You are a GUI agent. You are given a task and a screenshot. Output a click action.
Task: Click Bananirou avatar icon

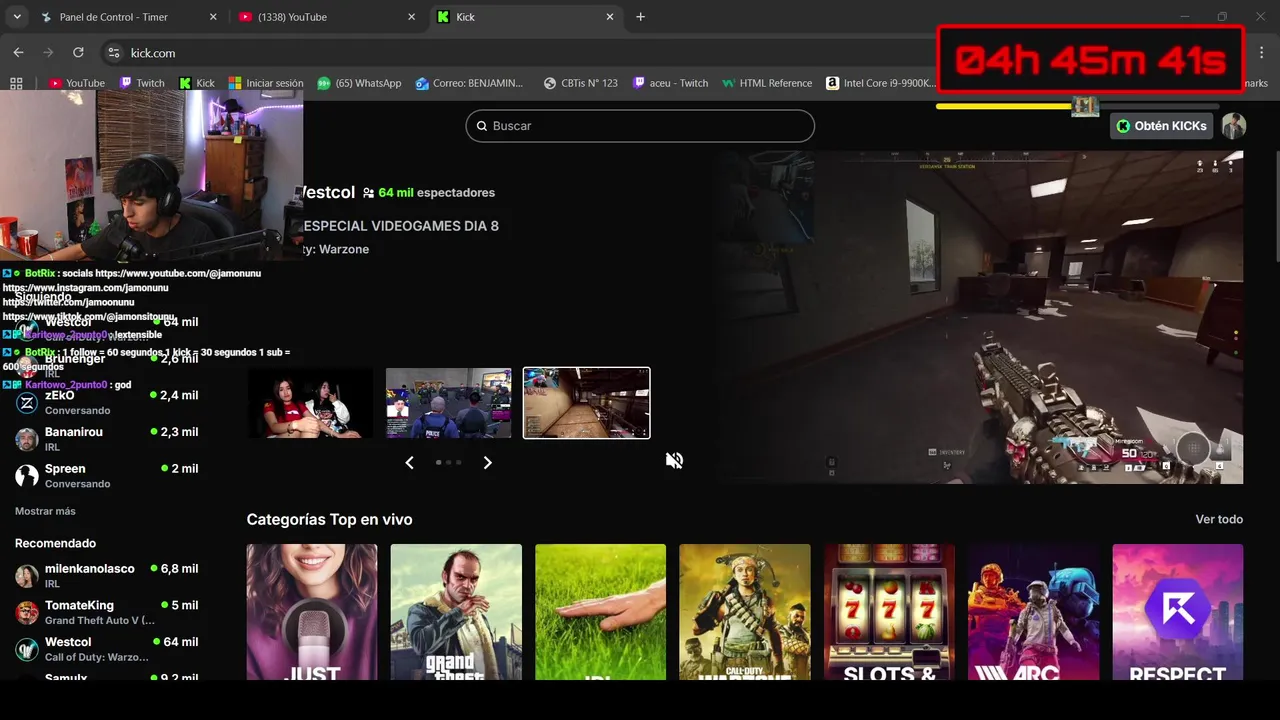tap(27, 439)
